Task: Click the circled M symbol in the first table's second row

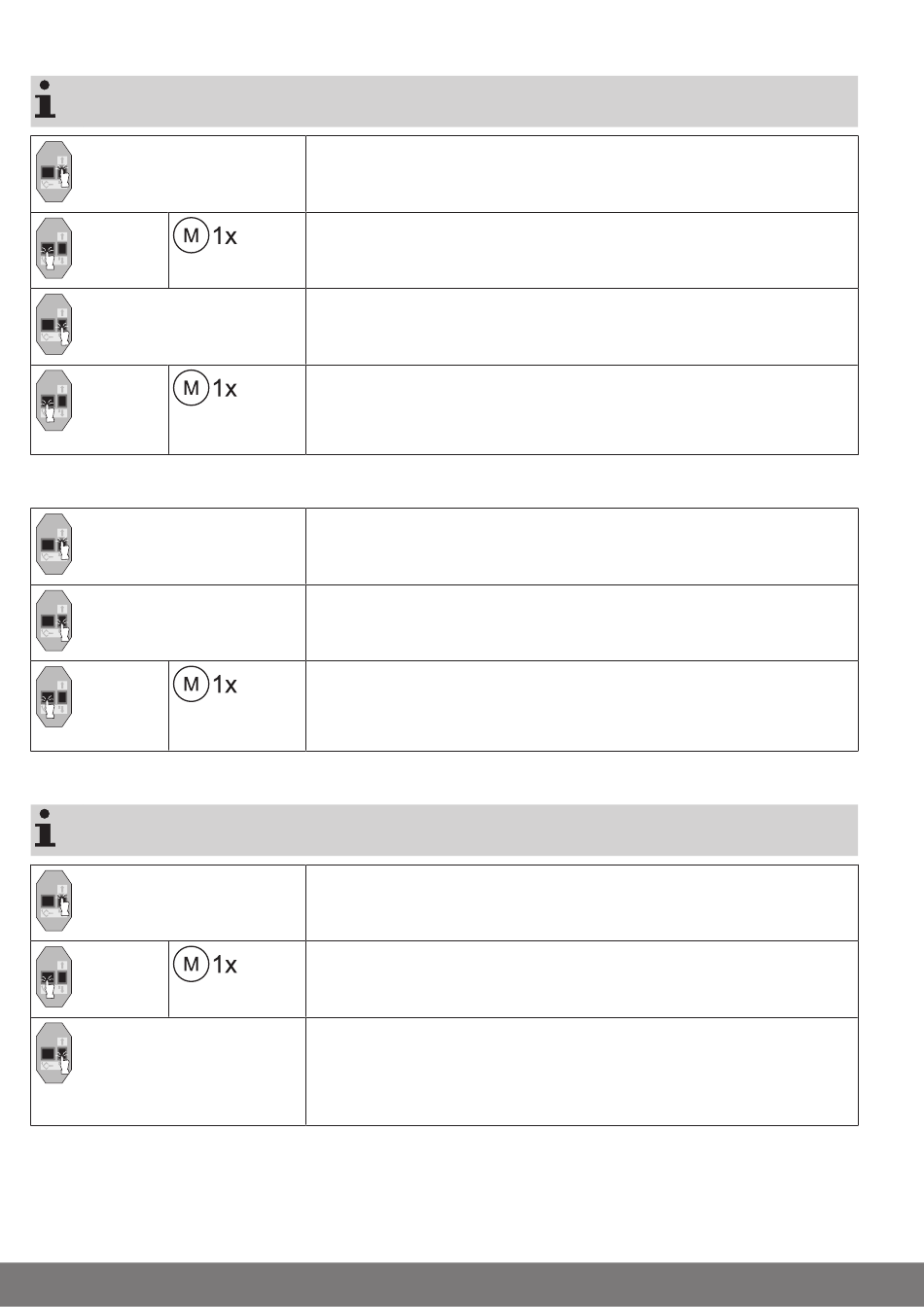Action: [x=192, y=235]
